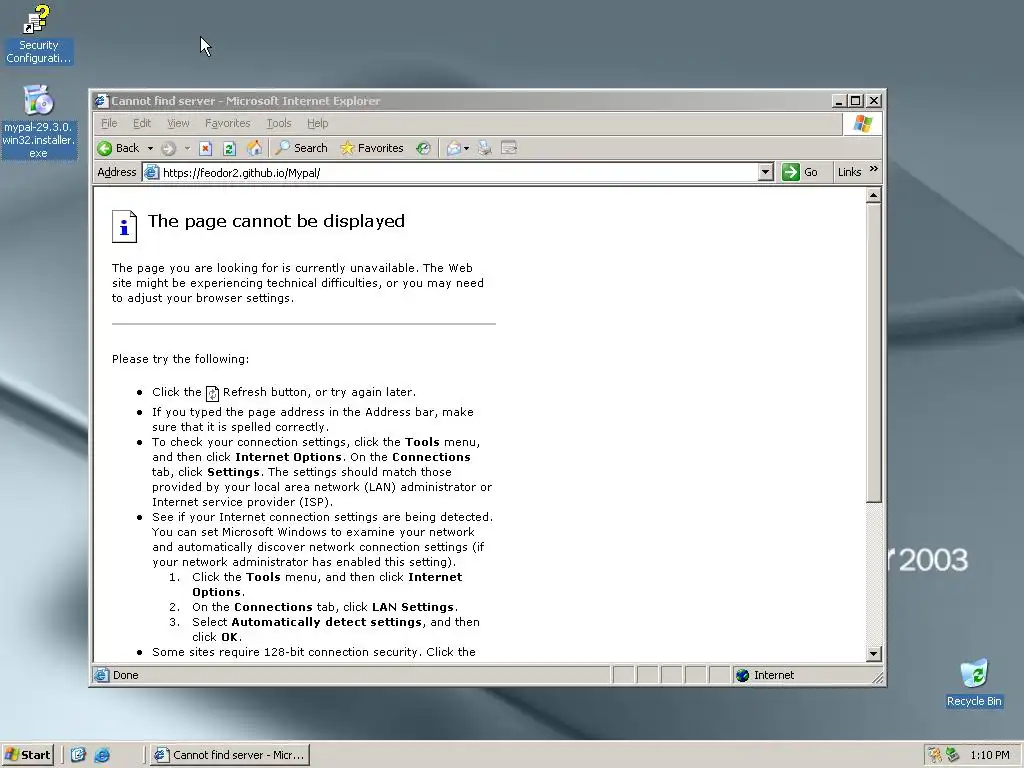Open the File menu
Viewport: 1024px width, 768px height.
(109, 123)
